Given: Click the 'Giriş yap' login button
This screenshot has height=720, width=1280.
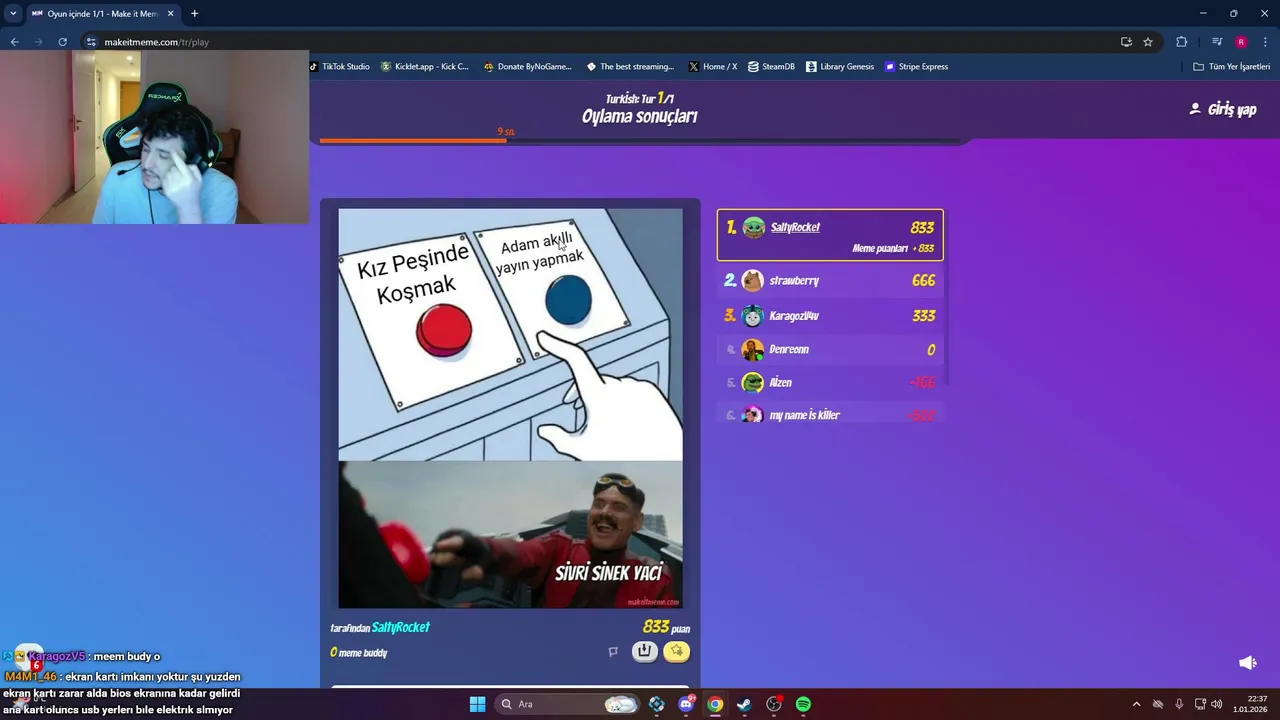Looking at the screenshot, I should [x=1222, y=109].
